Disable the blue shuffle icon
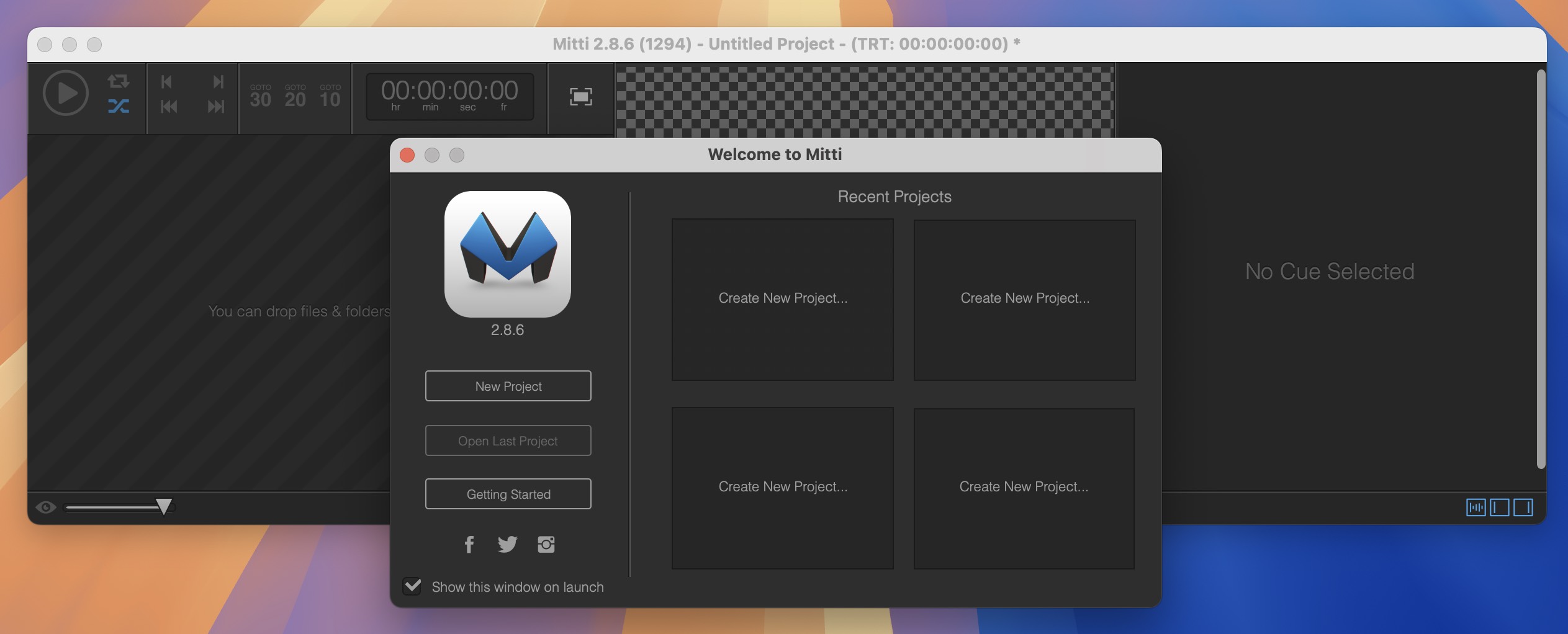The height and width of the screenshot is (634, 1568). (x=118, y=106)
